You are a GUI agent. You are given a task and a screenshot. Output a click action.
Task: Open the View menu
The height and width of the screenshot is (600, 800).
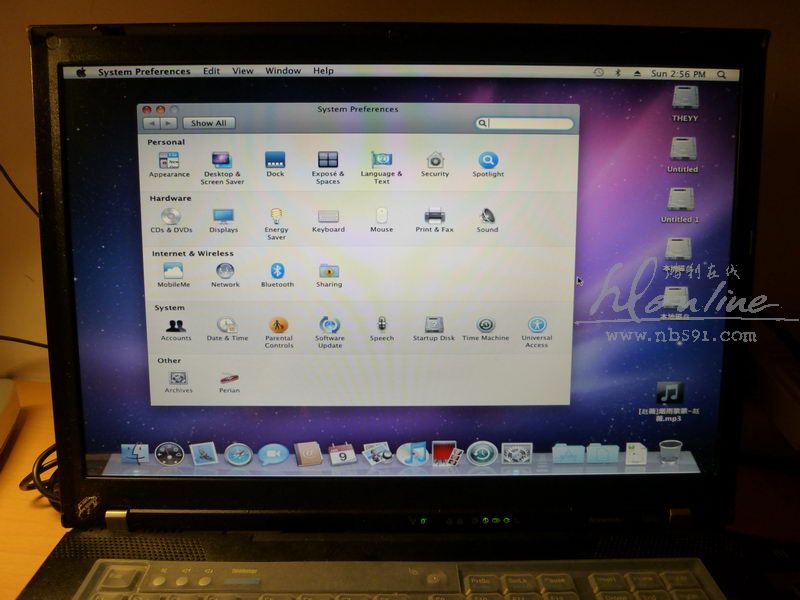[243, 72]
